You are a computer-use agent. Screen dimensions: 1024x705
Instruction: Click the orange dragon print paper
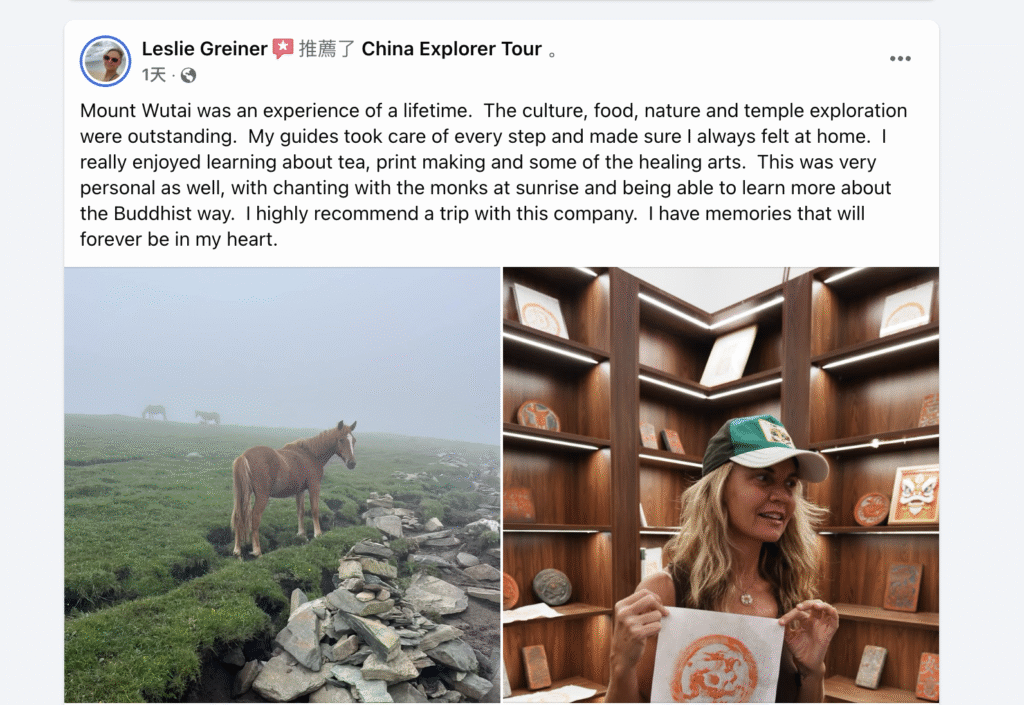coord(718,655)
